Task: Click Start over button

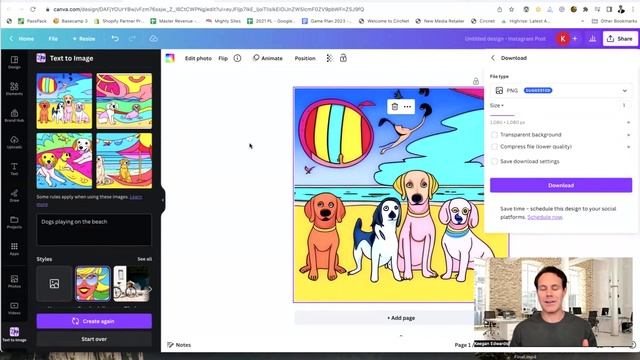Action: coord(94,339)
